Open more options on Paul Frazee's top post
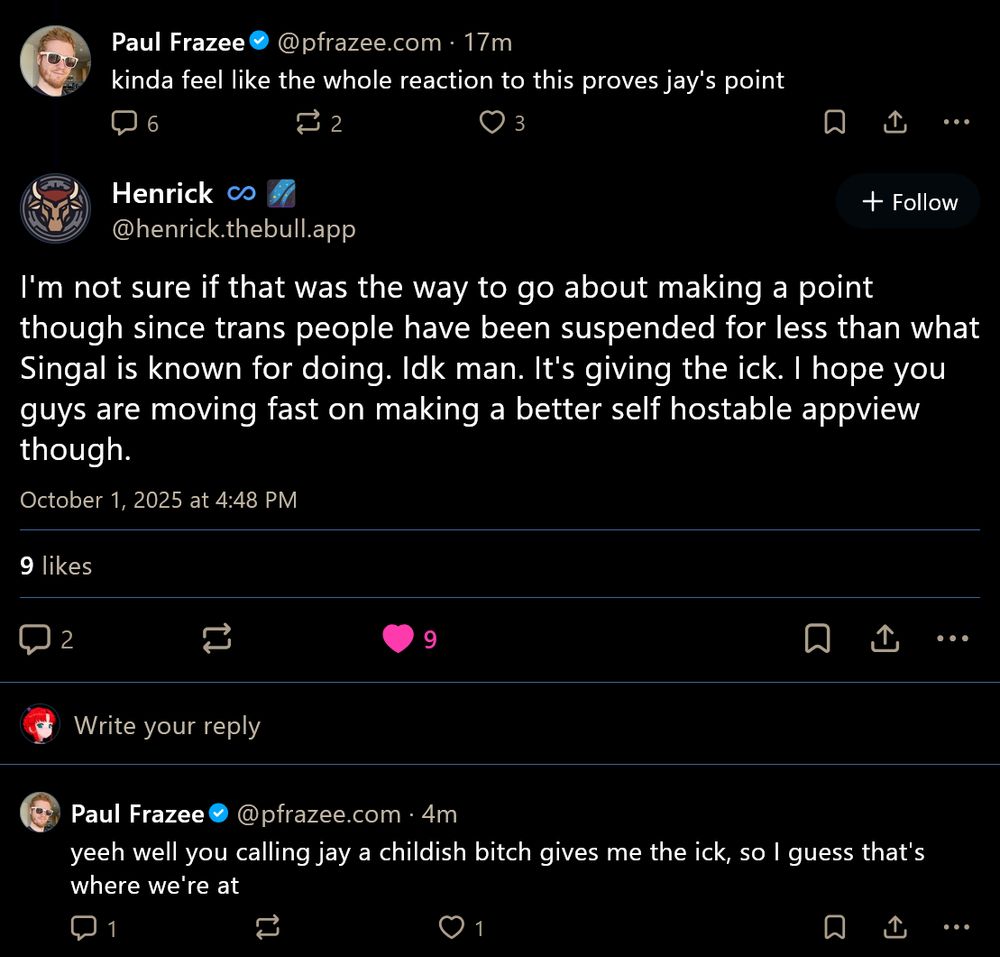The height and width of the screenshot is (957, 1000). click(956, 122)
